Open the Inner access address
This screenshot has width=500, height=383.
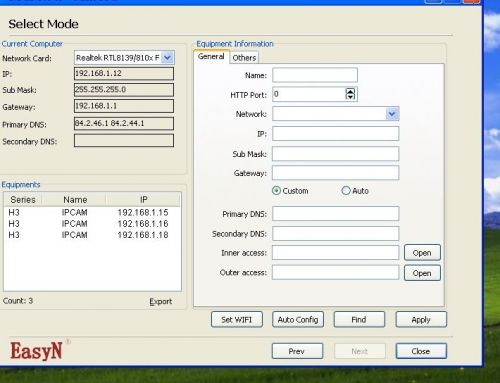pyautogui.click(x=422, y=253)
